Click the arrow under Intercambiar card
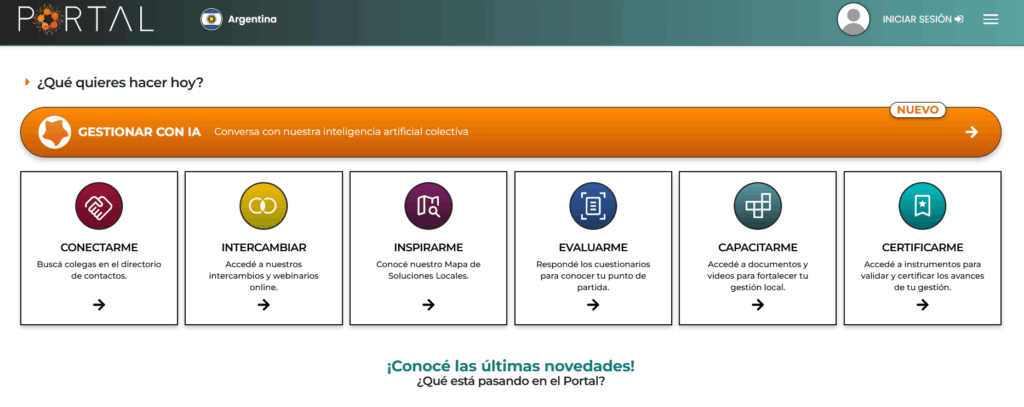1024x407 pixels. [x=263, y=305]
